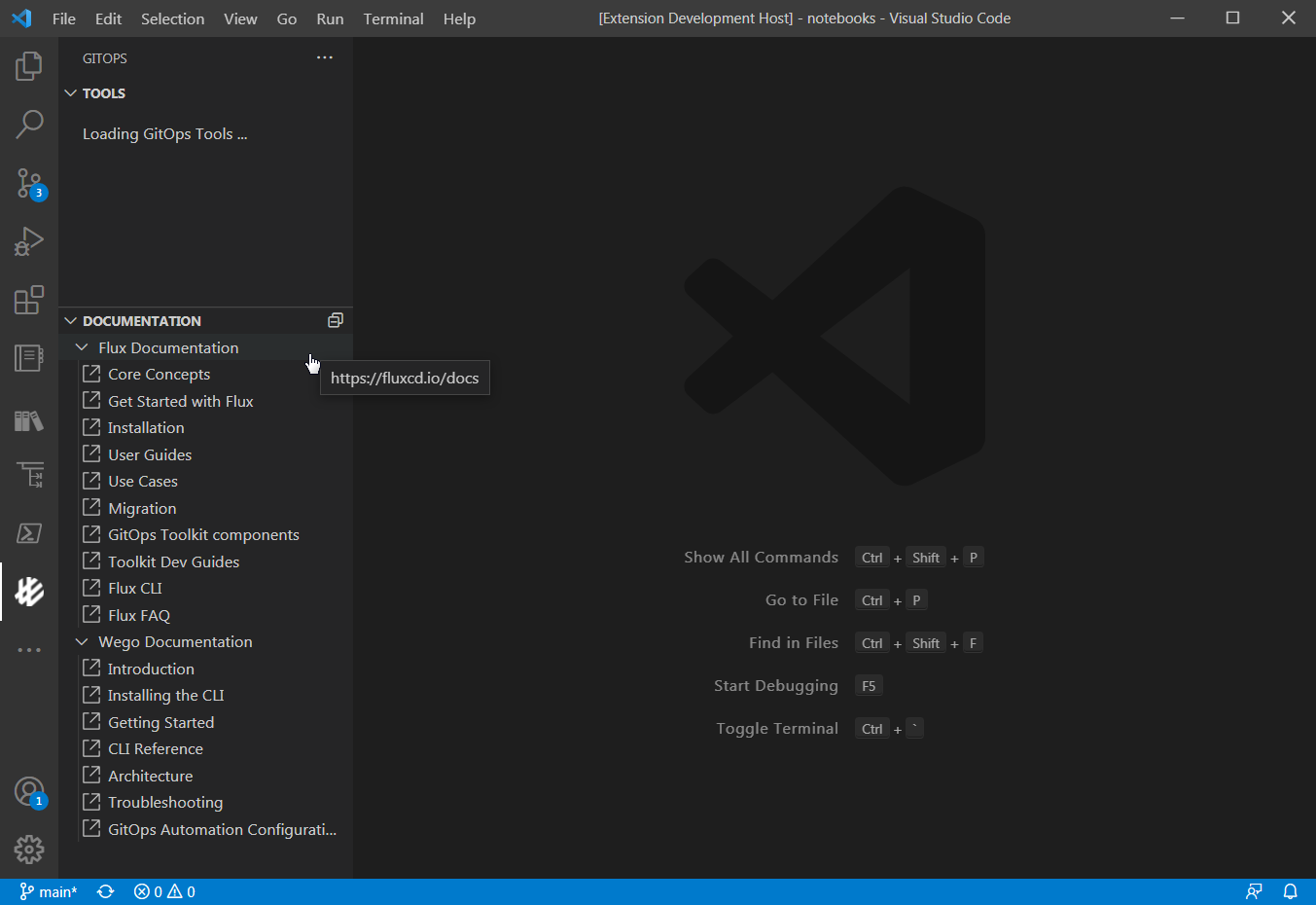
Task: Click Collapse All in Documentation header
Action: tap(335, 320)
